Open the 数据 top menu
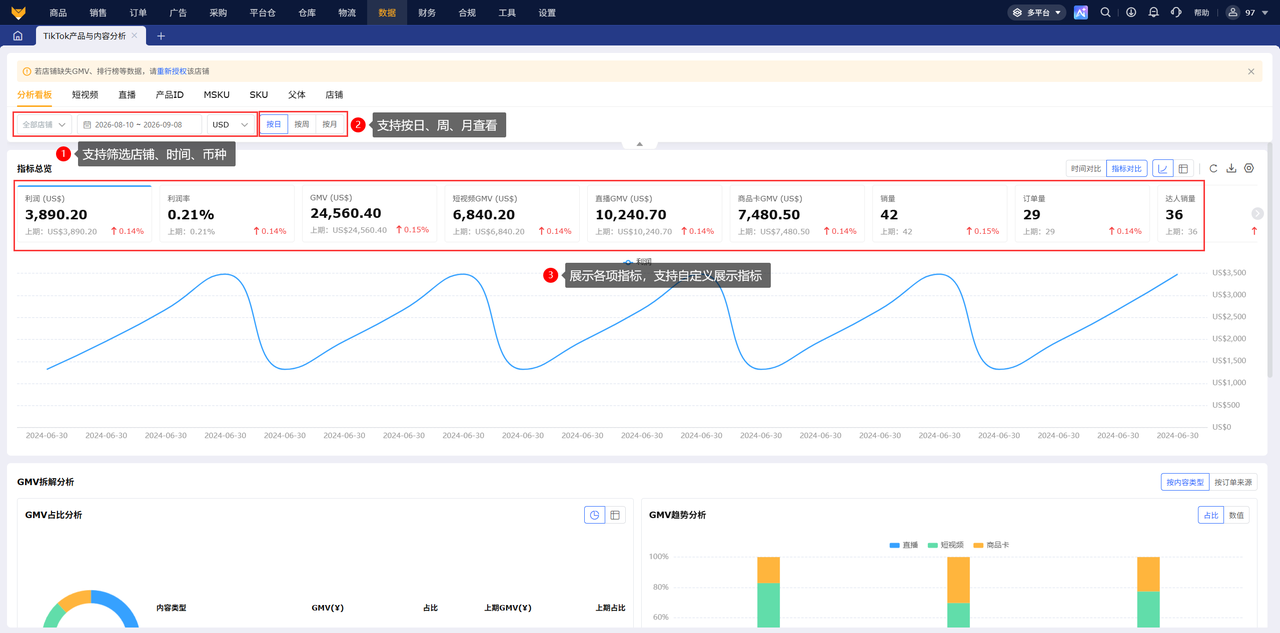Image resolution: width=1280 pixels, height=633 pixels. [x=388, y=13]
